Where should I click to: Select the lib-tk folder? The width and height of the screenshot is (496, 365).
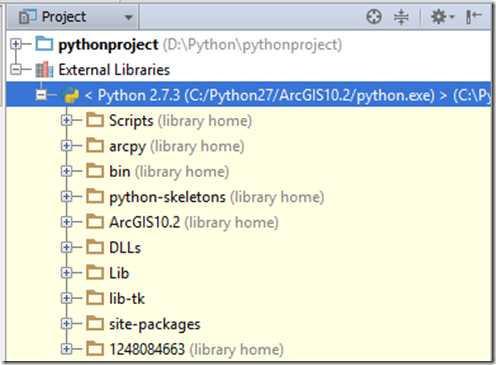(x=127, y=298)
